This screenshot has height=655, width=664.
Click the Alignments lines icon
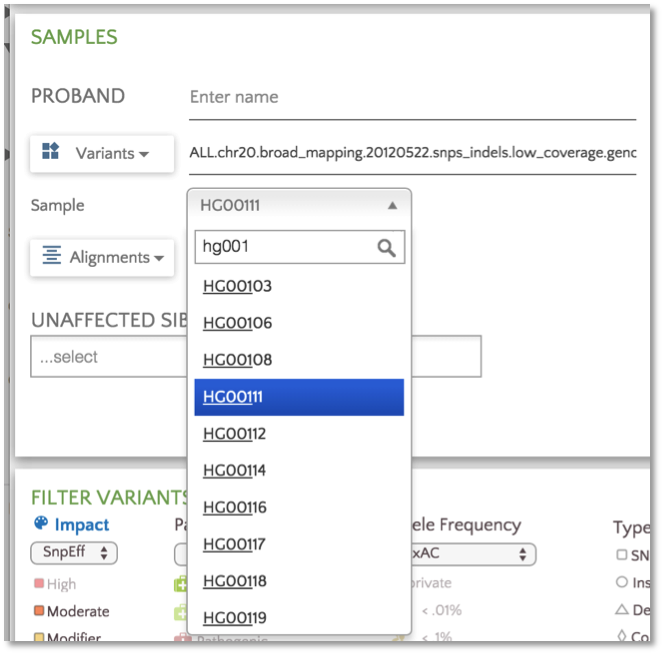point(52,255)
